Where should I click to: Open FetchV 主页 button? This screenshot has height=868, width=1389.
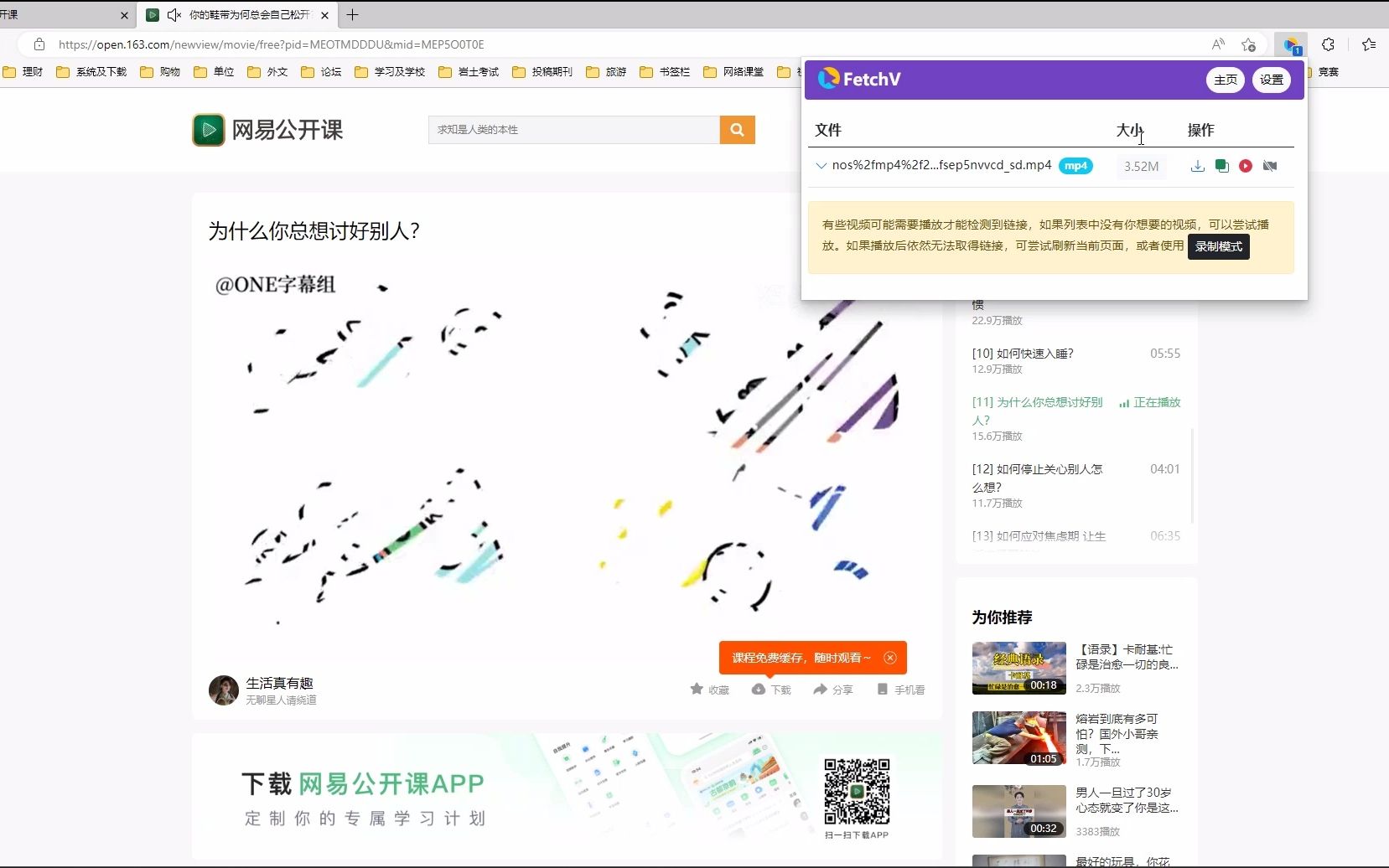click(1226, 80)
